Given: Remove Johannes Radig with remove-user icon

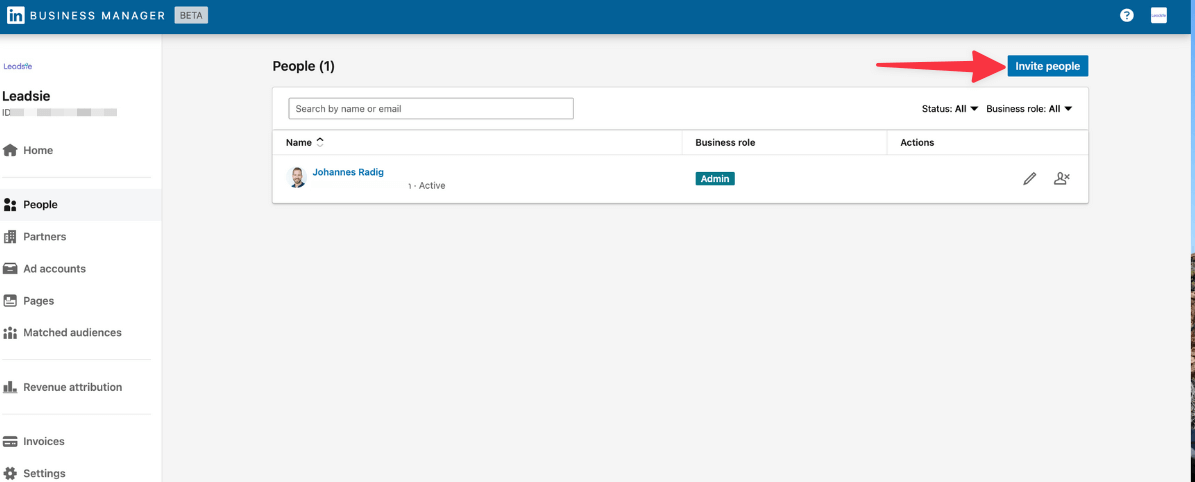Looking at the screenshot, I should [1062, 178].
